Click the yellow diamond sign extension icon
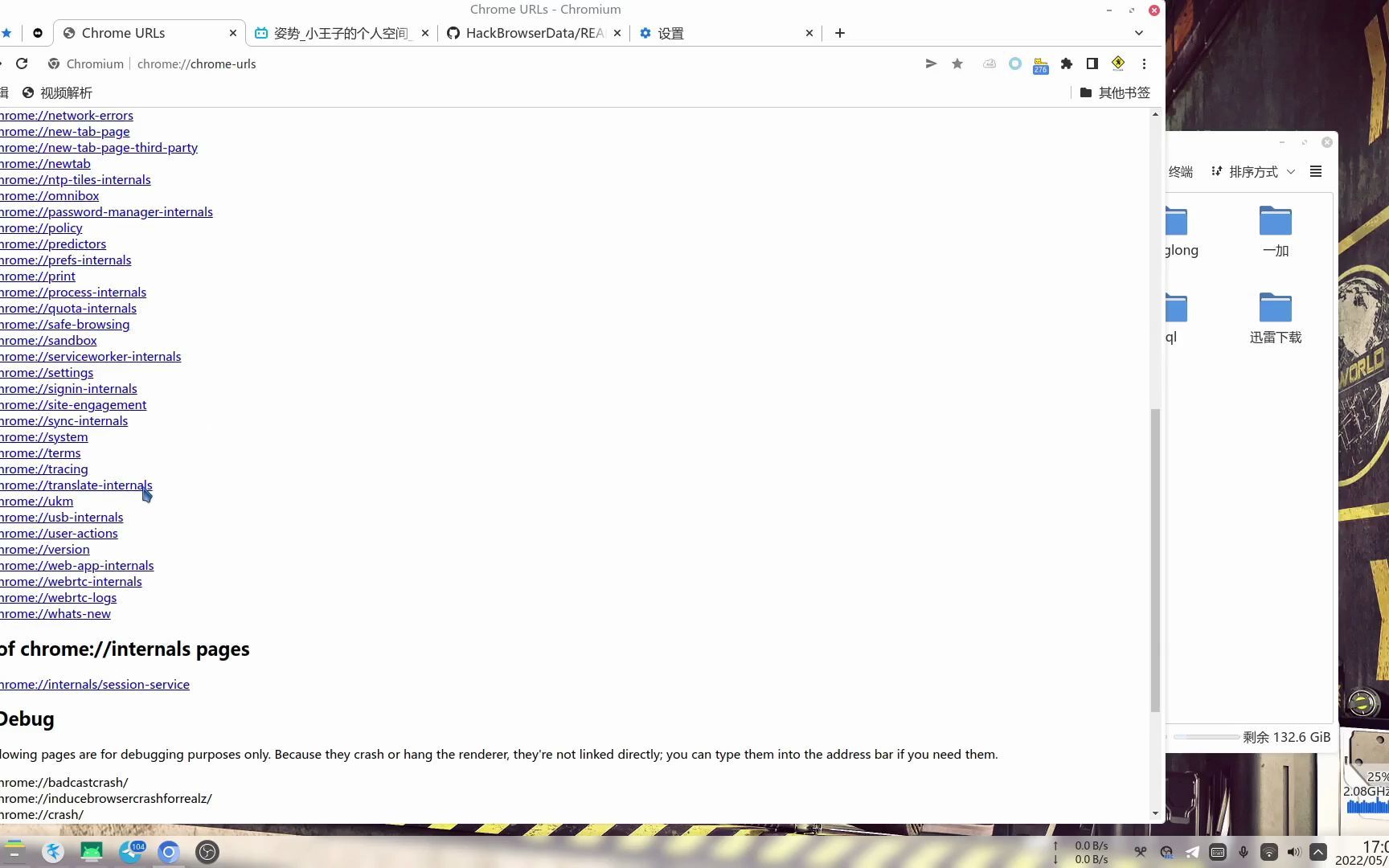This screenshot has height=868, width=1389. click(1118, 63)
